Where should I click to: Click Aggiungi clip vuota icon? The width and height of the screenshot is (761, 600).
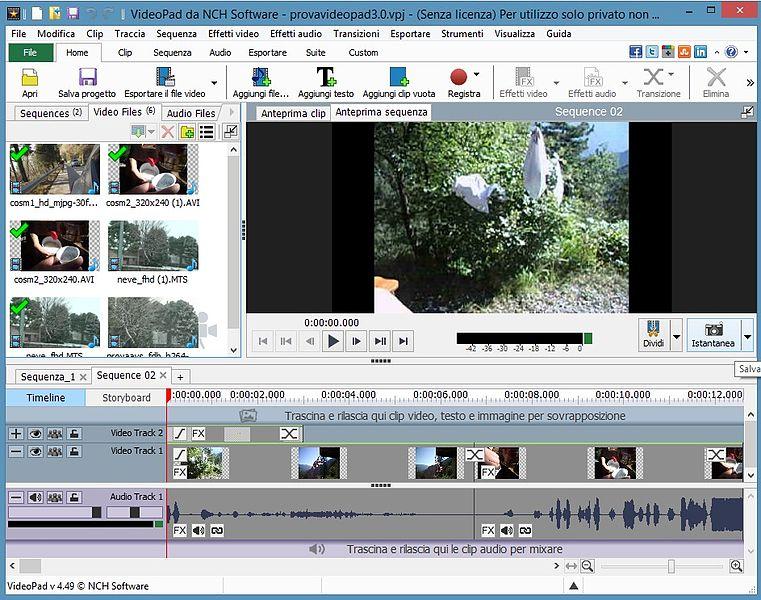(x=398, y=78)
